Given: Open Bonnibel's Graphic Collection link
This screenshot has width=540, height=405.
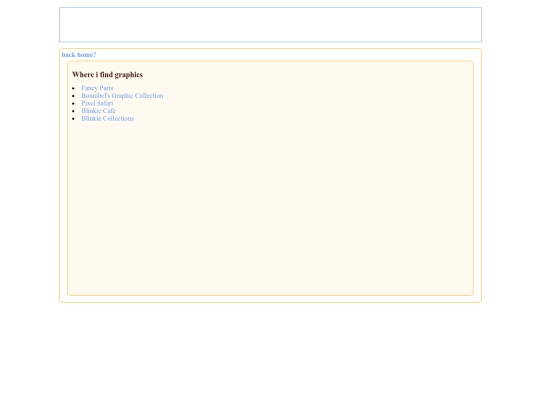Looking at the screenshot, I should click(x=122, y=96).
